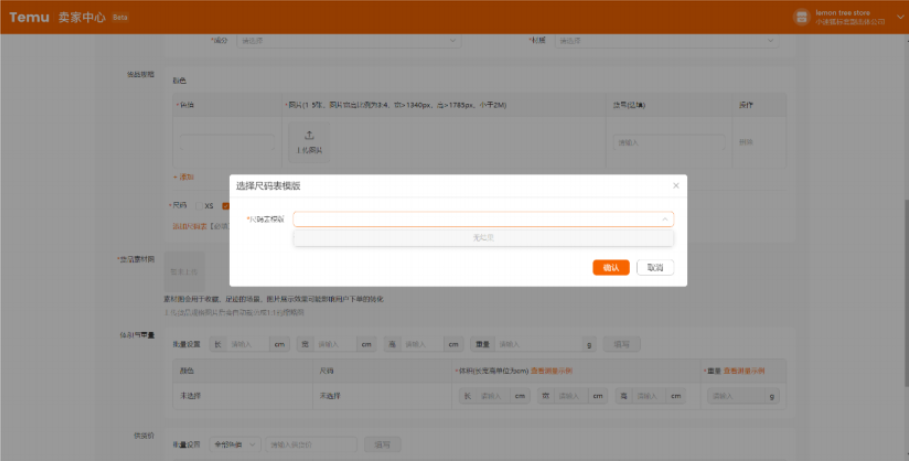Click the supply price batch input field
The image size is (909, 462).
[311, 443]
